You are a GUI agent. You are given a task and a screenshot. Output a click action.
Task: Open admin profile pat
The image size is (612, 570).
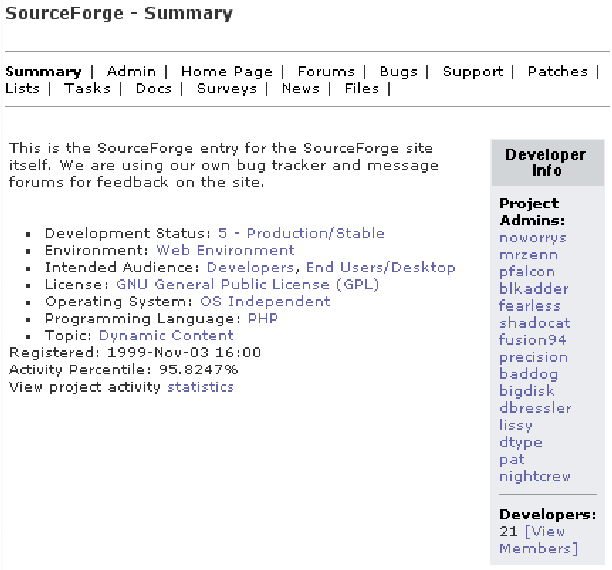point(512,460)
